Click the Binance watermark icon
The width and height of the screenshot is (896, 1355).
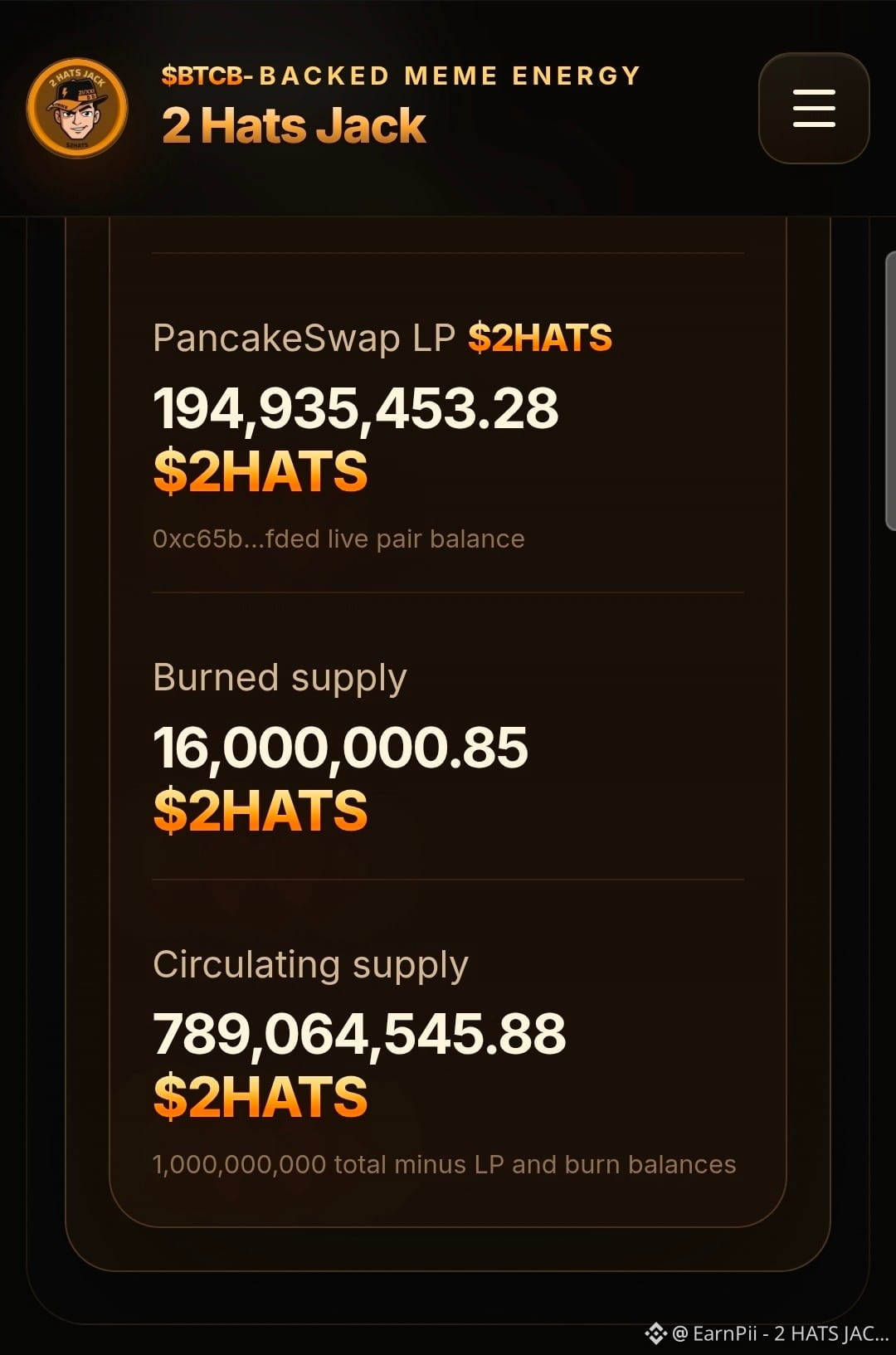(655, 1333)
